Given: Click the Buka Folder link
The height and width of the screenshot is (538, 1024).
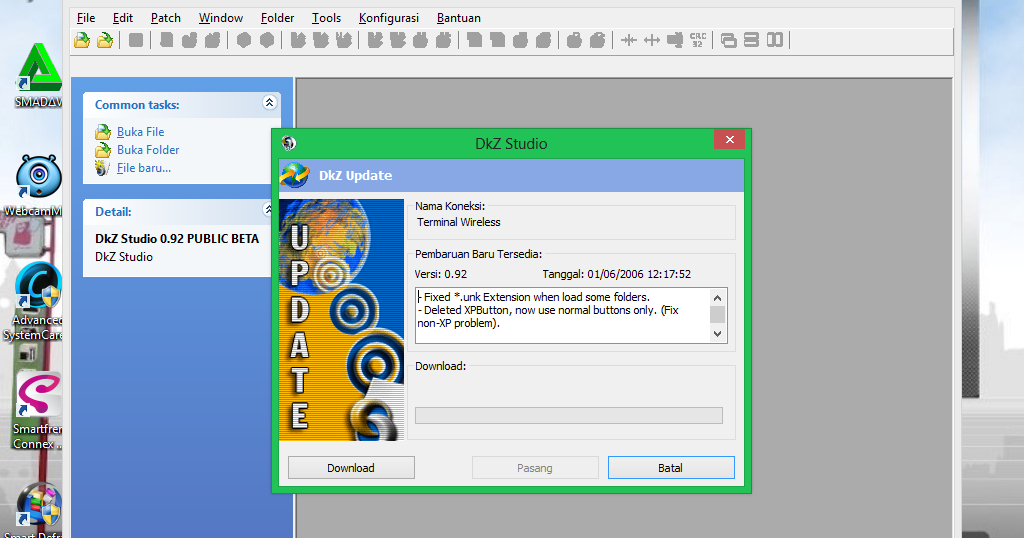Looking at the screenshot, I should pyautogui.click(x=148, y=150).
